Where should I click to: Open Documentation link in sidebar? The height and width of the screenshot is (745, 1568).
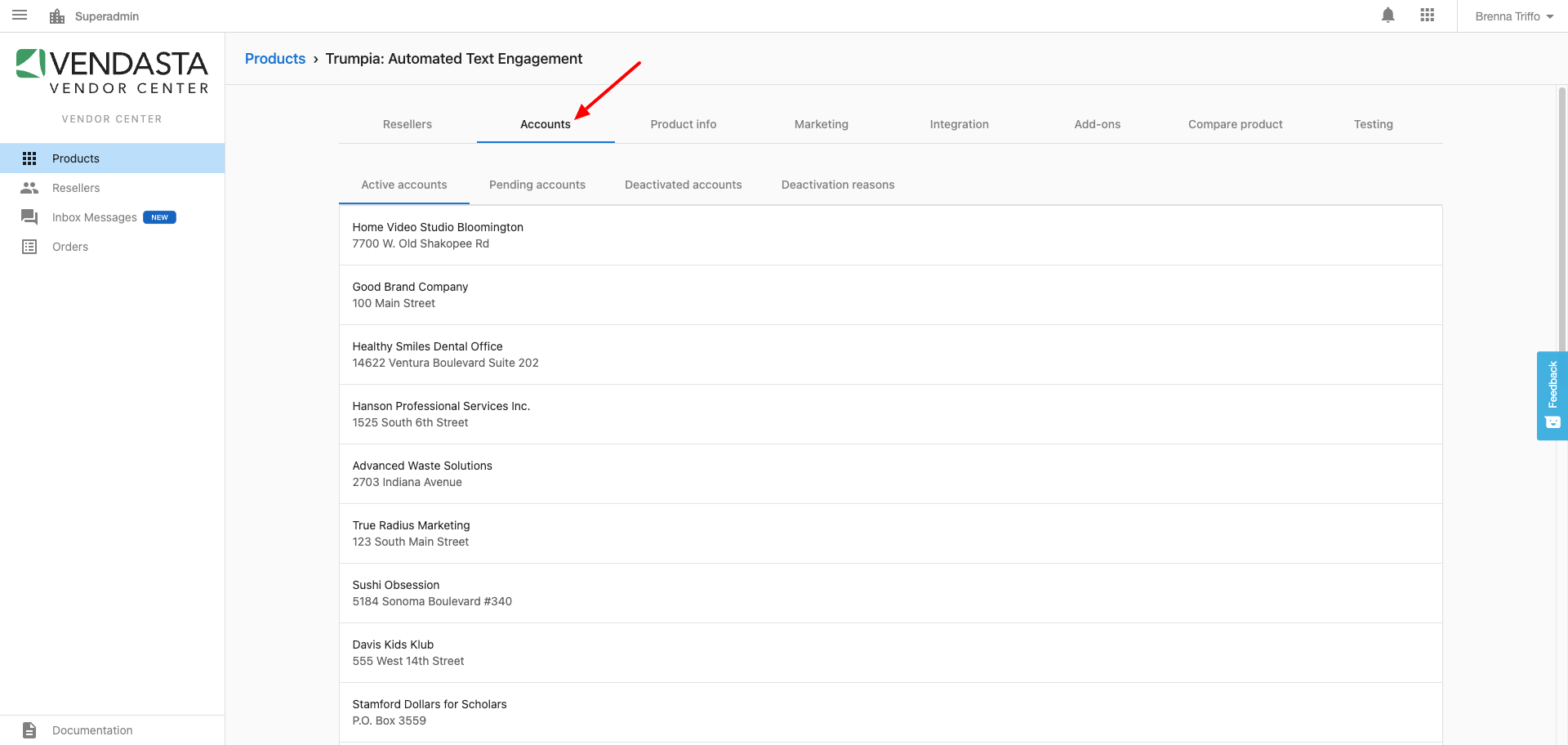pyautogui.click(x=112, y=730)
